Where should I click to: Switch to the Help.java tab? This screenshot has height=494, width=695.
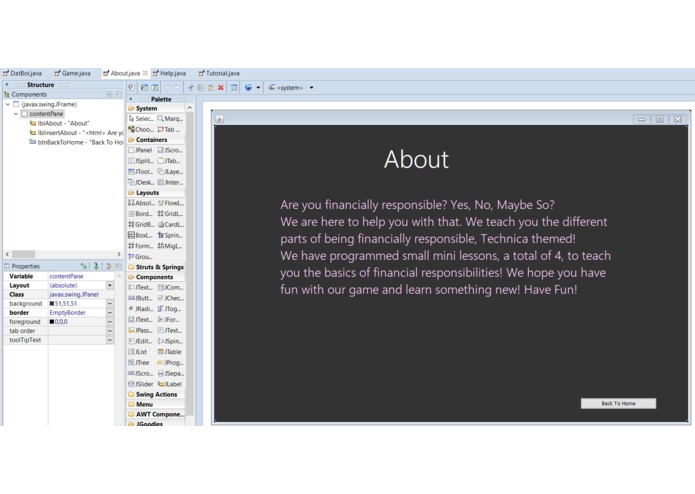(169, 73)
